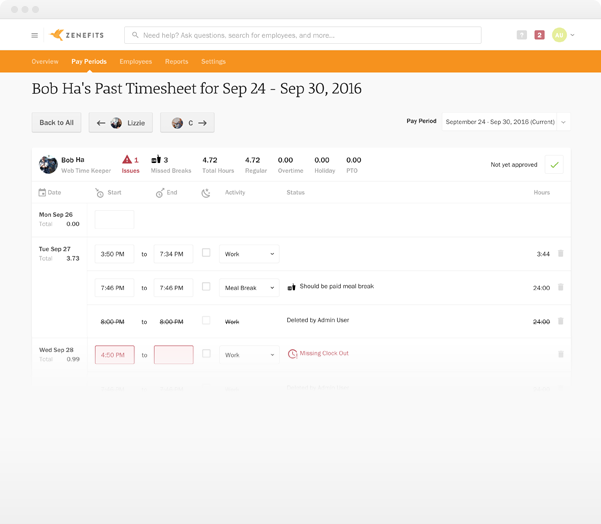Open the Pay Period dropdown

pyautogui.click(x=506, y=122)
